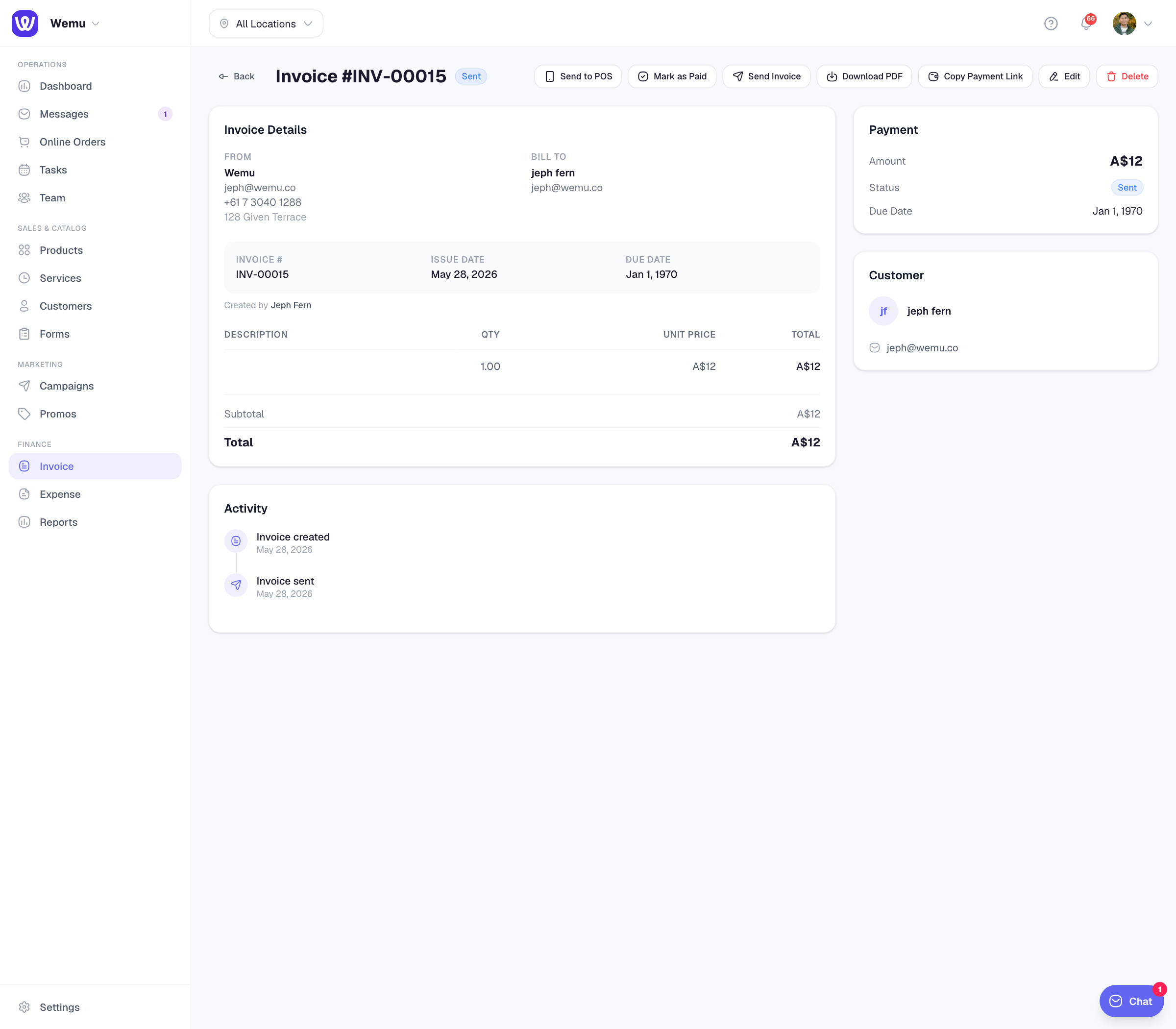This screenshot has width=1176, height=1029.
Task: Open the Reports page
Action: [x=95, y=522]
